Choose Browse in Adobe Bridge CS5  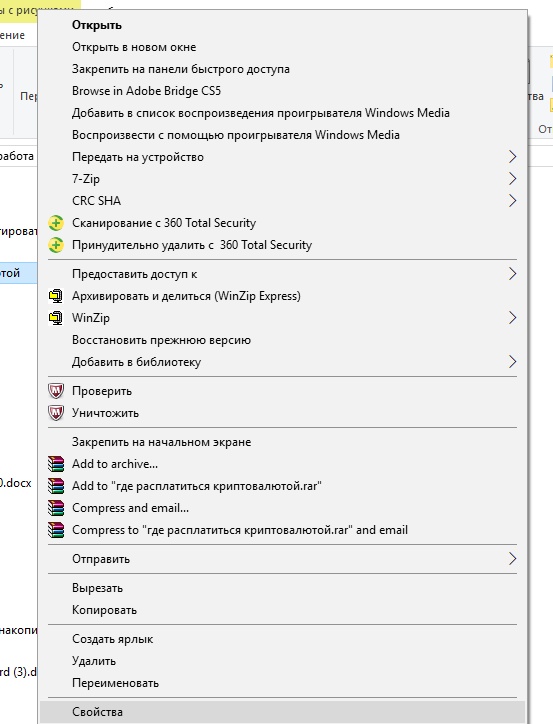click(x=146, y=91)
